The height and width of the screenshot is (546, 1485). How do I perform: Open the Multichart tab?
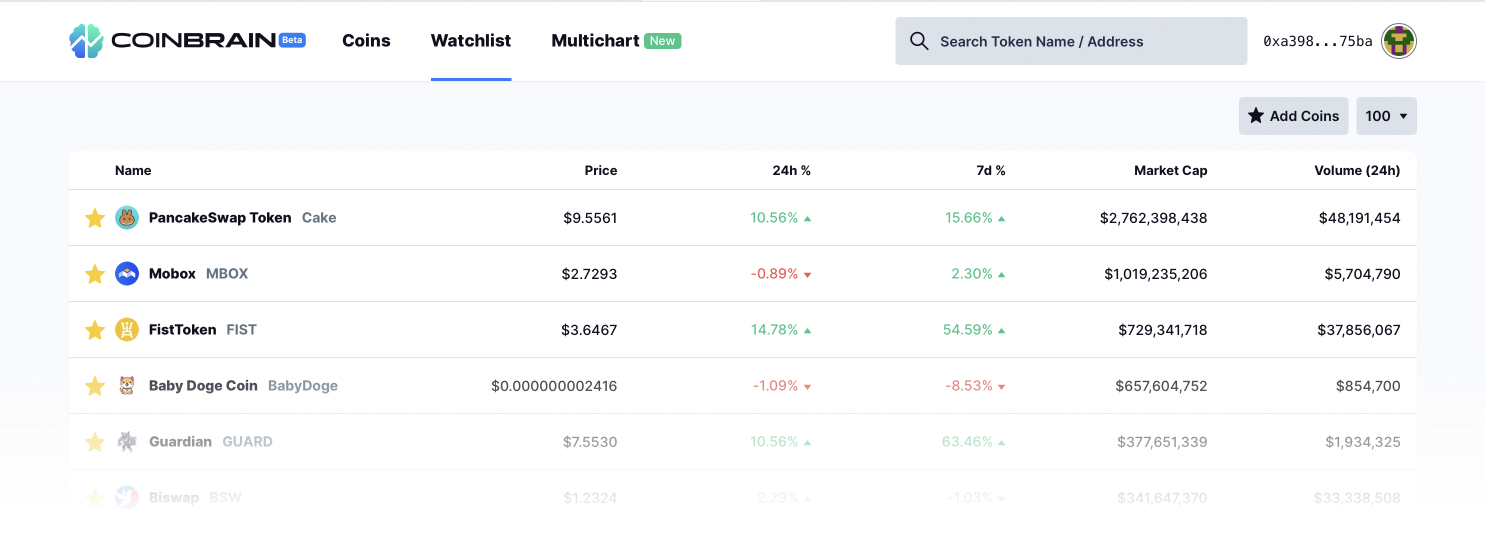point(595,41)
